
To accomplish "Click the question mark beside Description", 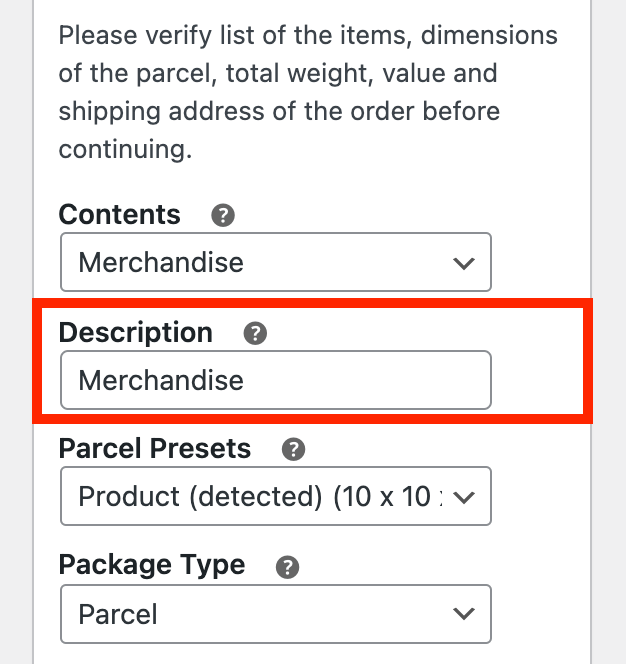I will [255, 333].
